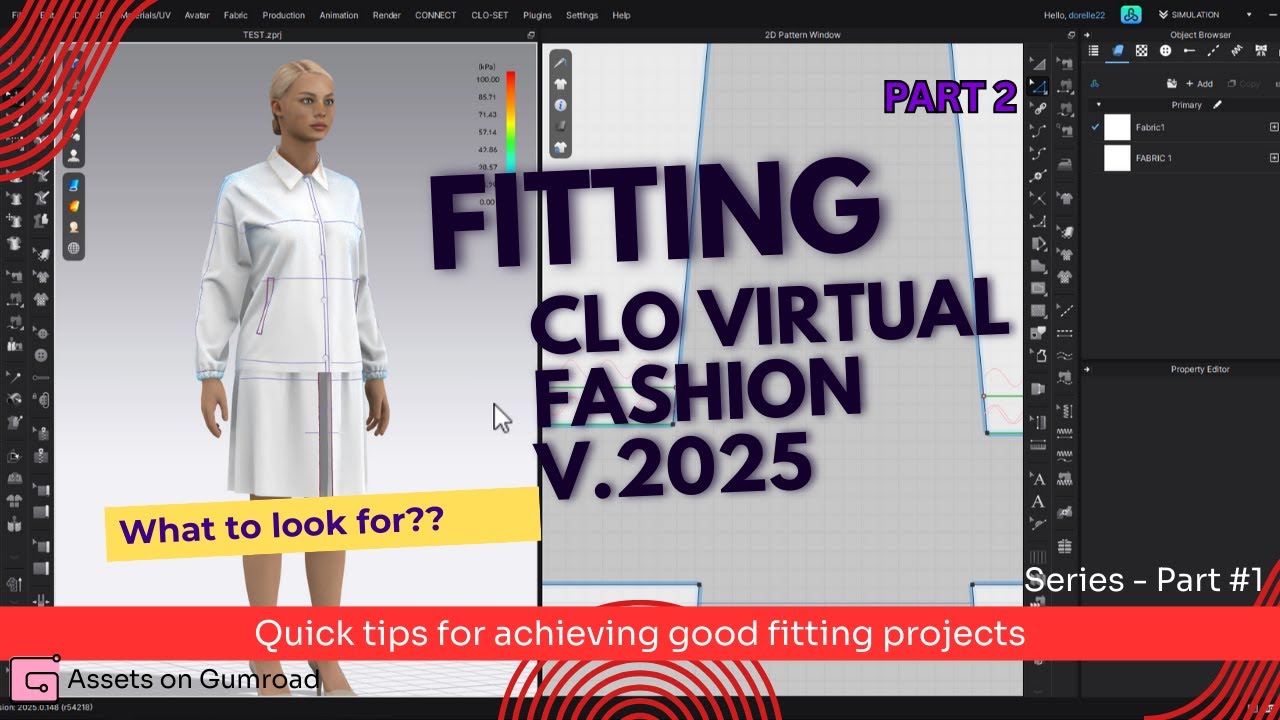The image size is (1280, 720).
Task: Click 2D window dark fabric display icon
Action: coord(561,126)
